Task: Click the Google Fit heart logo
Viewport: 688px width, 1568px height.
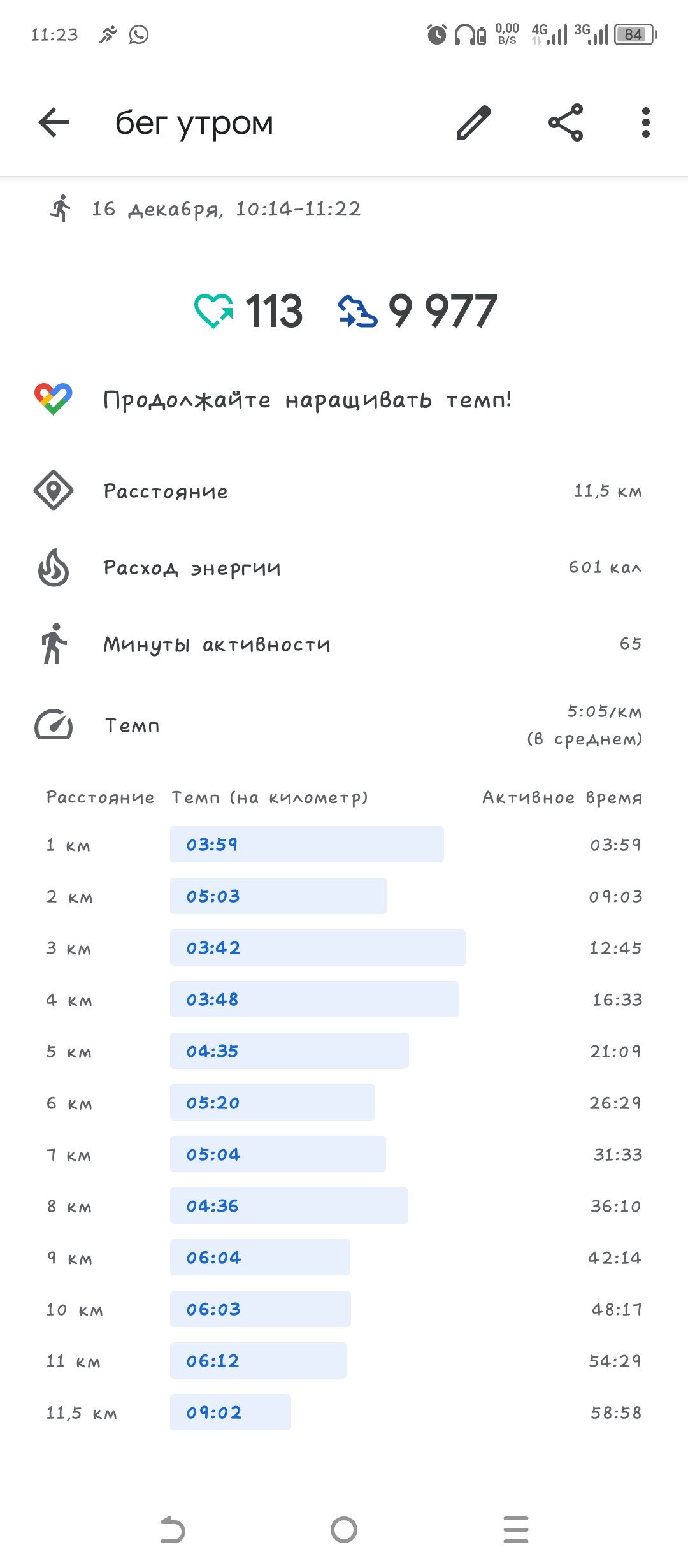Action: pos(54,400)
